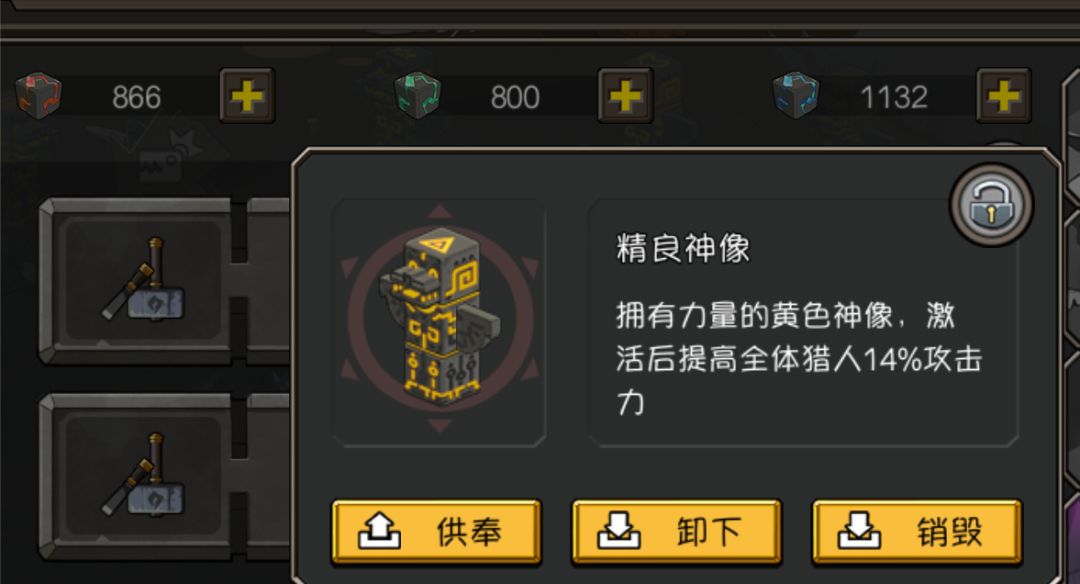
Task: Select the upper hammer equipment slot
Action: click(143, 281)
